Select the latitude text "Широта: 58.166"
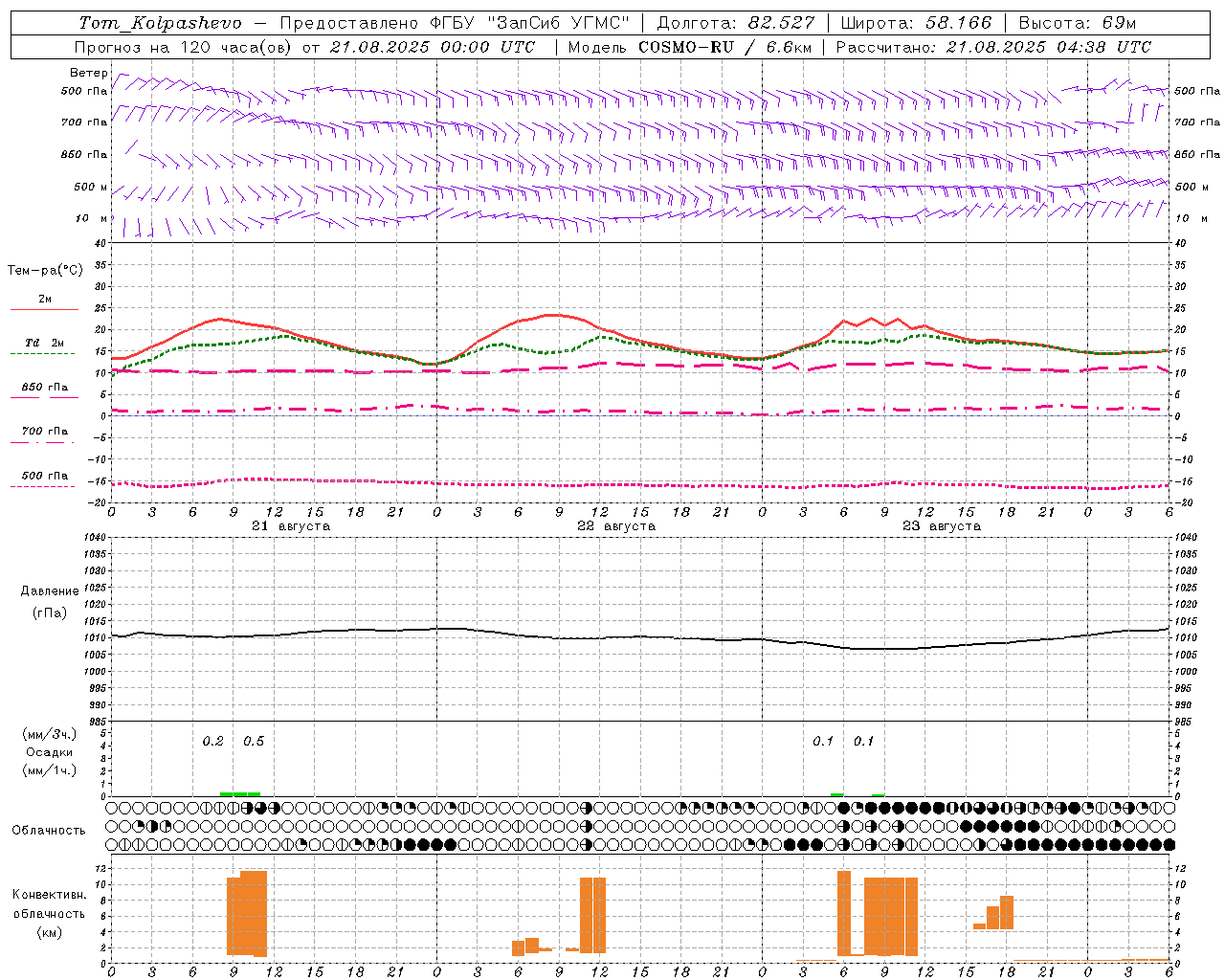The width and height of the screenshot is (1225, 980). click(916, 23)
